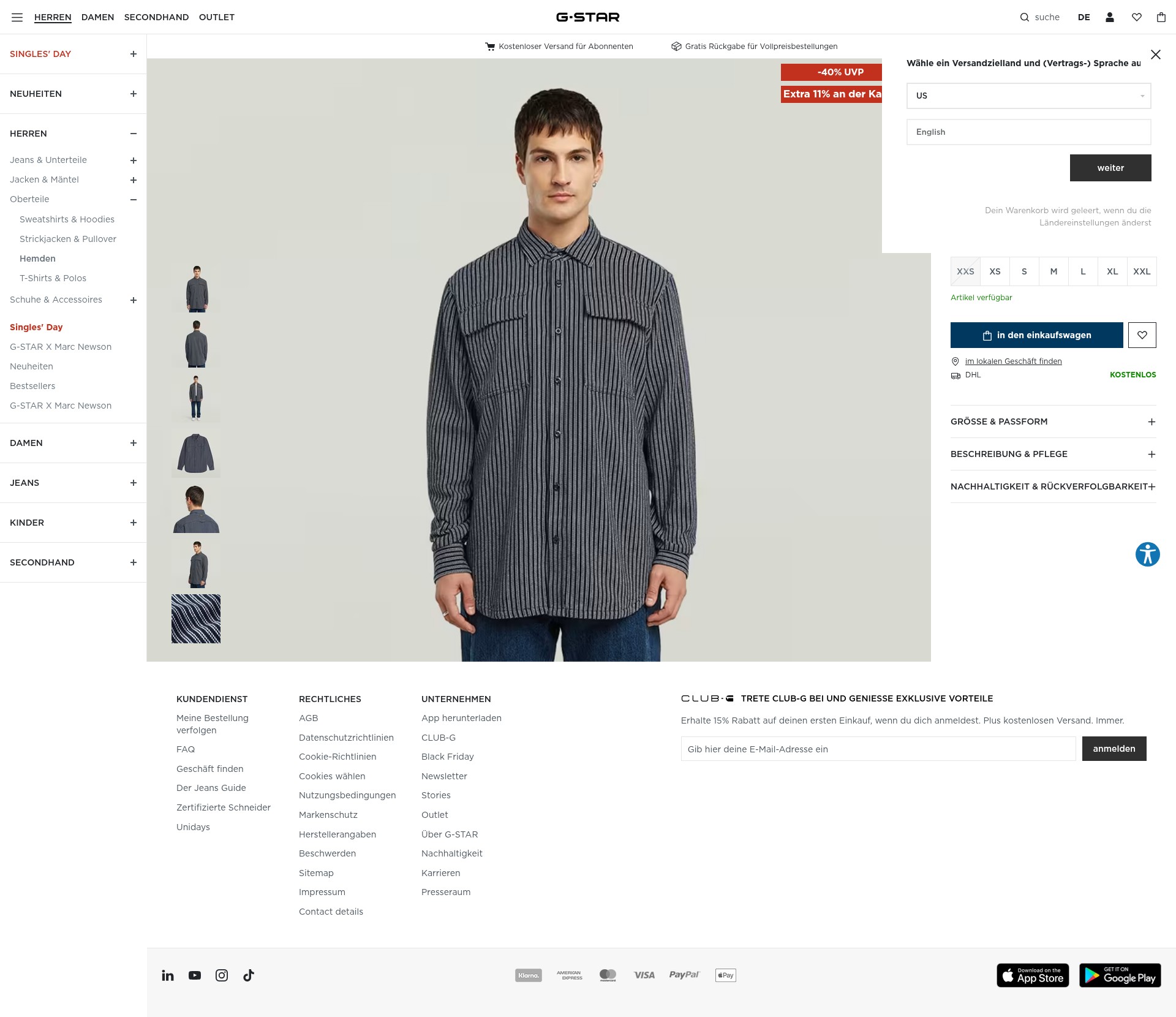Click the weiter button
The height and width of the screenshot is (1017, 1176).
tap(1110, 168)
